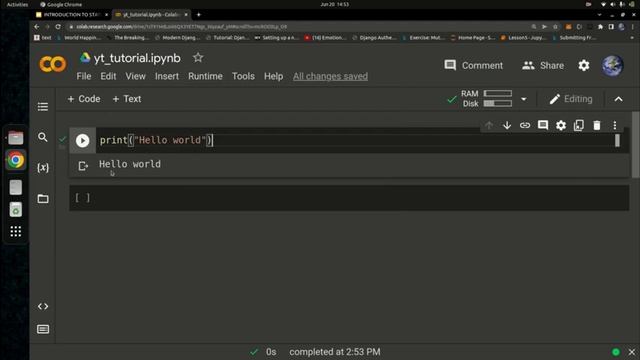Screen dimensions: 640x360
Task: Show applications grid in the dock
Action: coord(16,231)
